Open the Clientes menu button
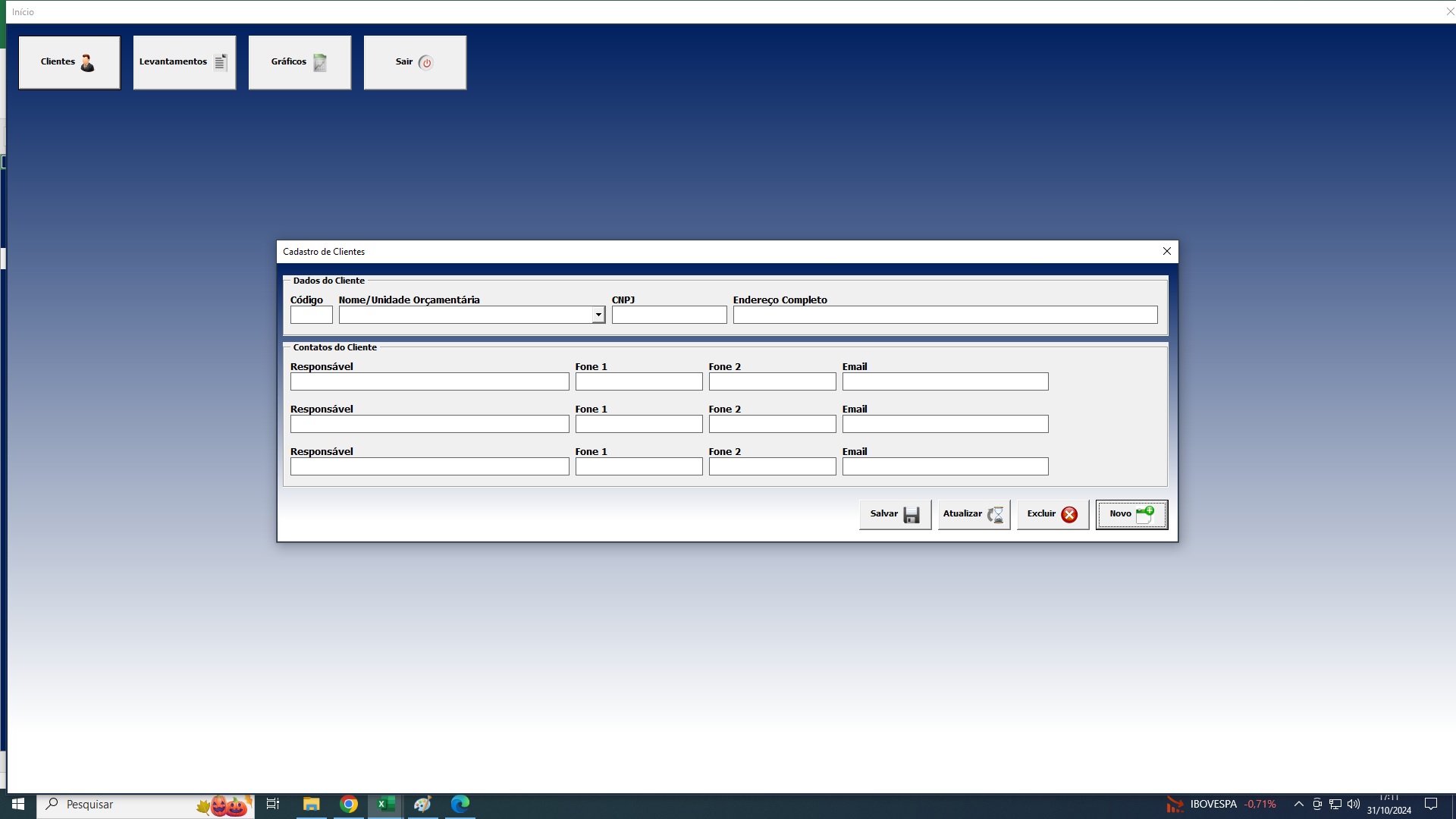This screenshot has height=819, width=1456. click(x=69, y=62)
